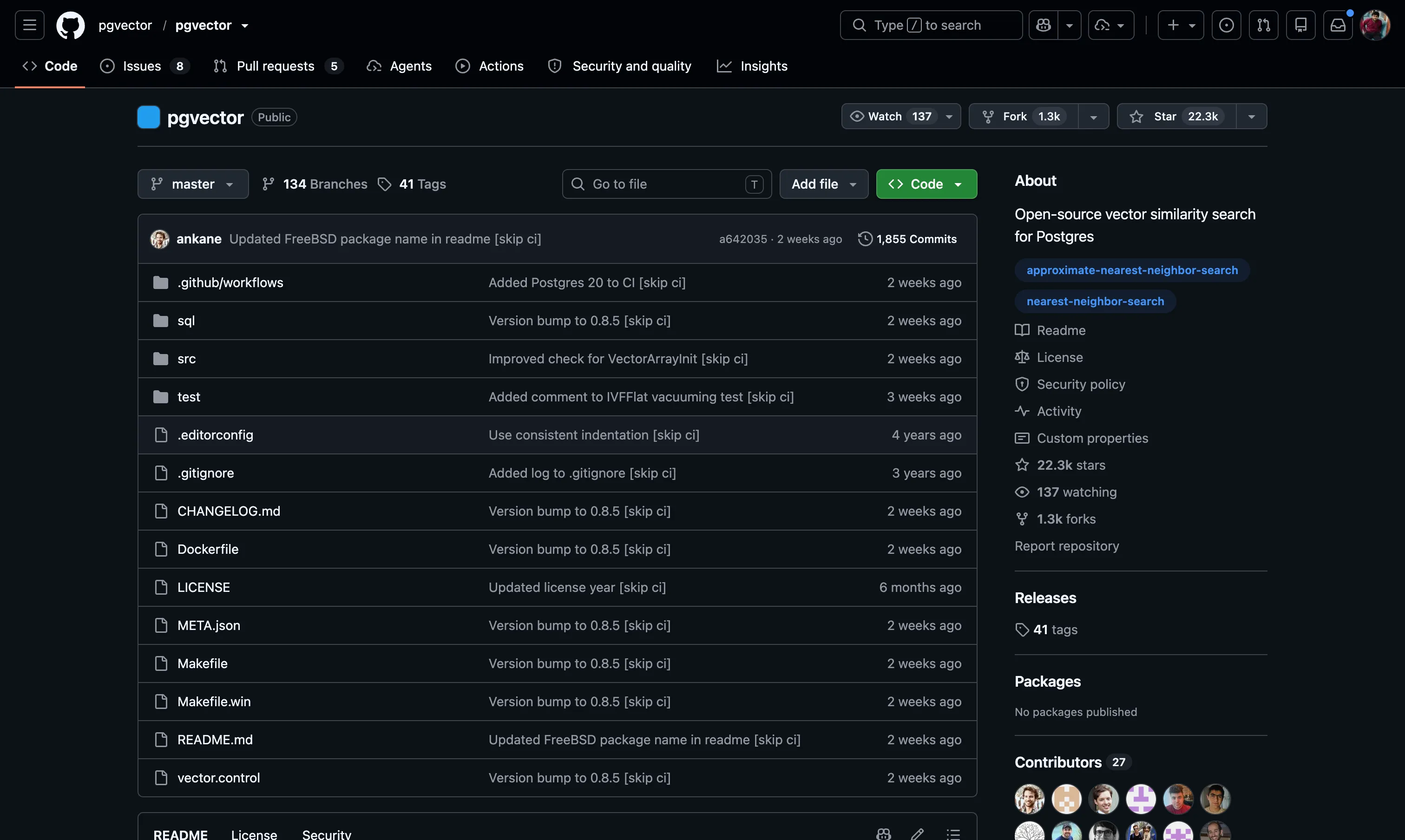Open the Insights tab
Viewport: 1405px width, 840px height.
[x=752, y=66]
